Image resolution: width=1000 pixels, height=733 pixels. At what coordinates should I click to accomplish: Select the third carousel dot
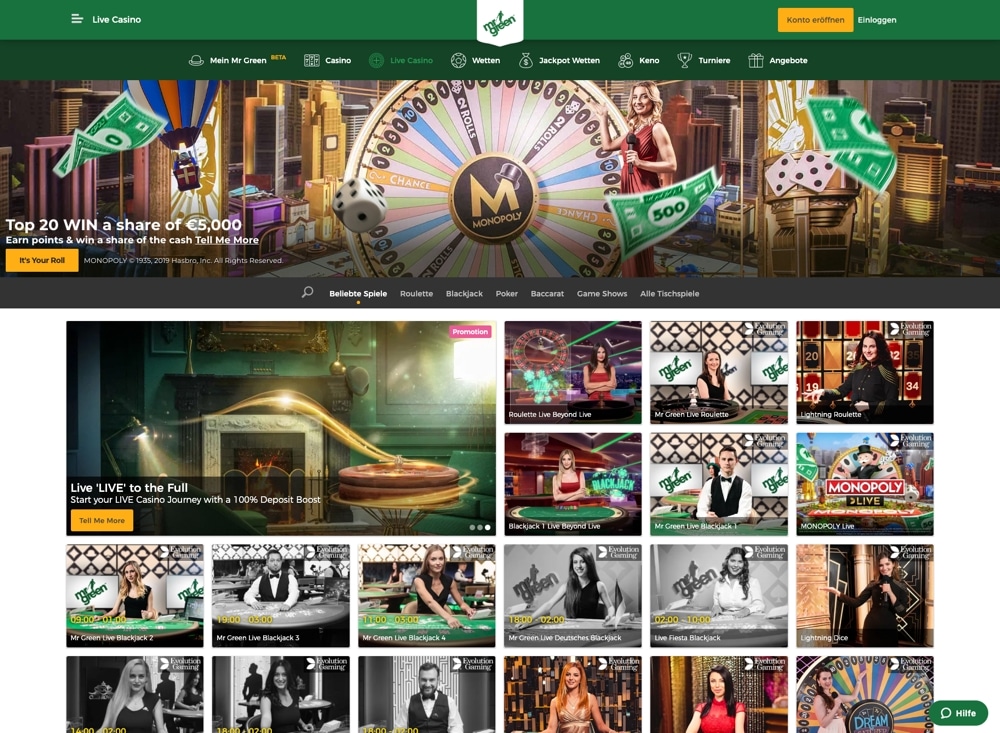[488, 528]
